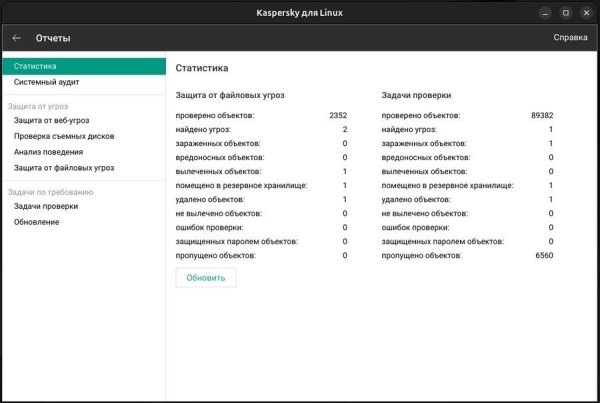This screenshot has height=403, width=600.
Task: Click the Задачи по требованию section label
Action: pyautogui.click(x=51, y=192)
